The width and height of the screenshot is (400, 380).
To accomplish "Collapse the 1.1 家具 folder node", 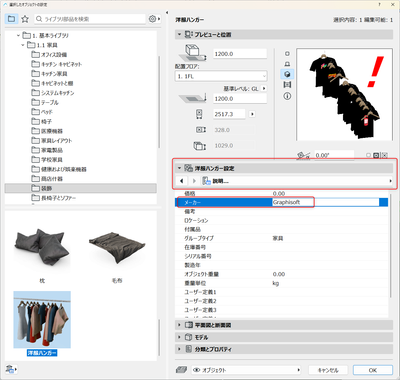I will point(23,45).
